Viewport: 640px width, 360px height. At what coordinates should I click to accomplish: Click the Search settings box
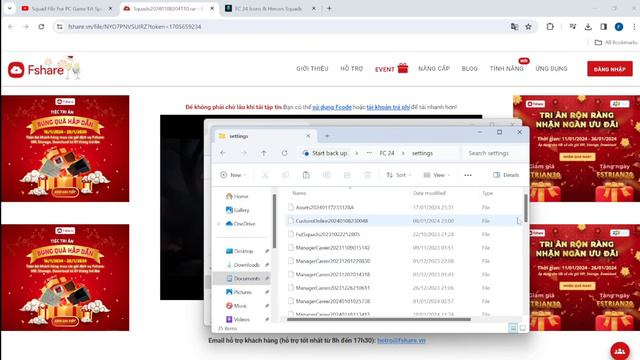(494, 153)
